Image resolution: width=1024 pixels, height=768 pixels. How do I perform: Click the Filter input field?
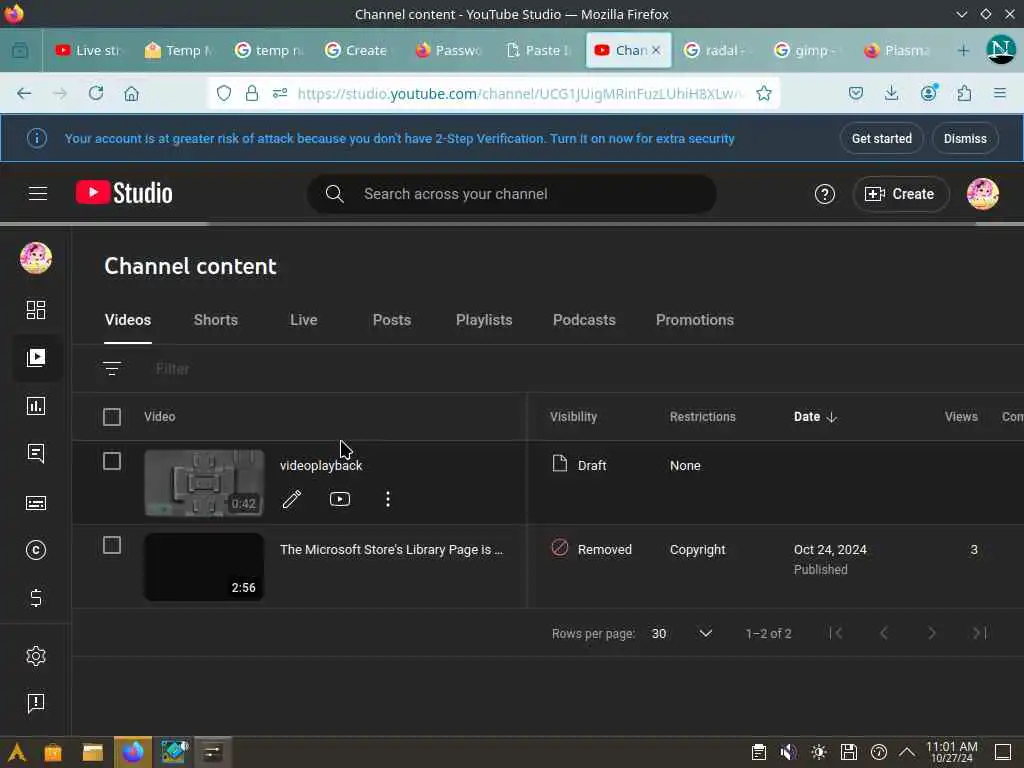[172, 369]
